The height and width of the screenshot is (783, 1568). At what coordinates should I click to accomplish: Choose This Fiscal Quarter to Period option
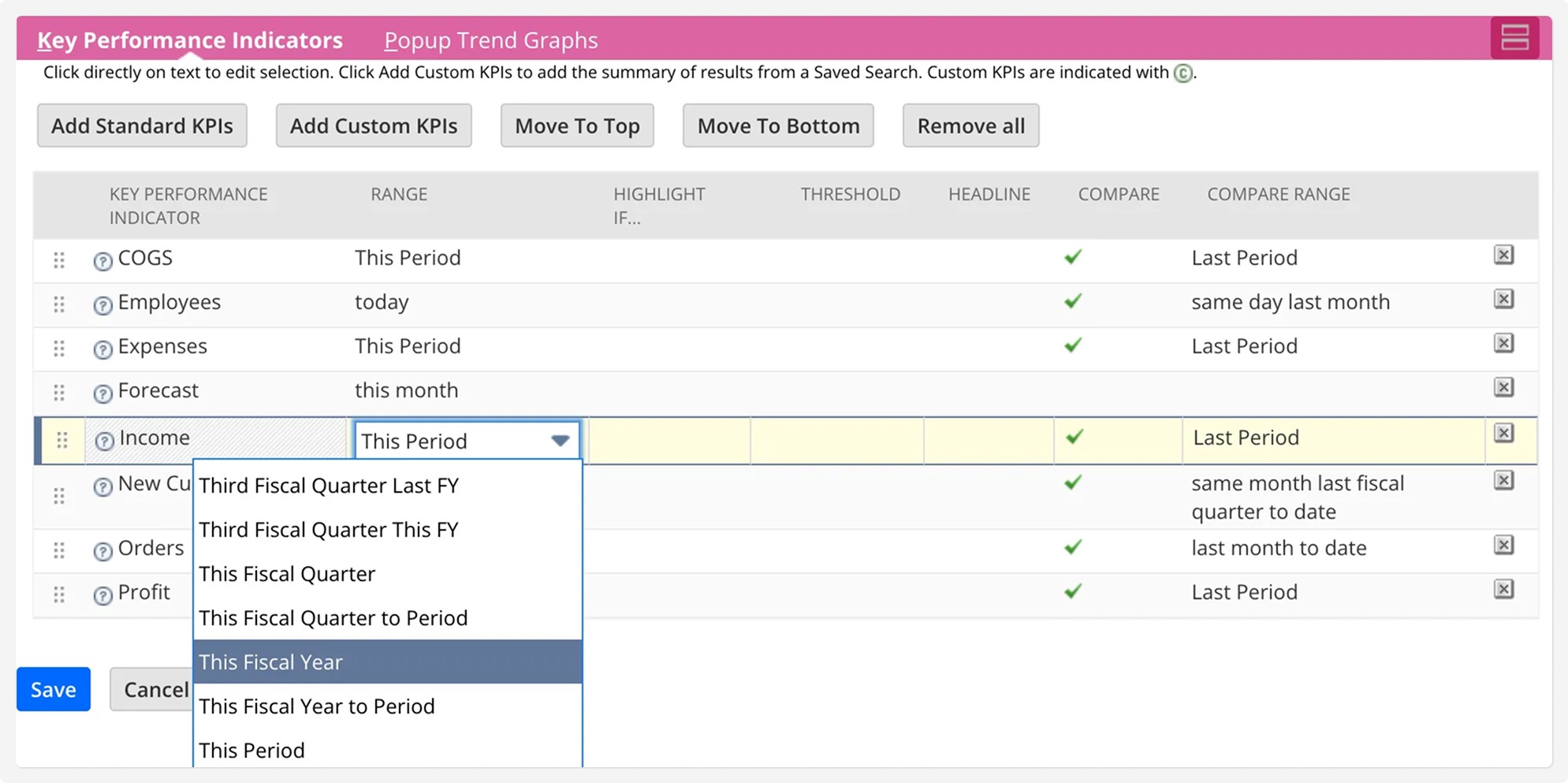[332, 617]
